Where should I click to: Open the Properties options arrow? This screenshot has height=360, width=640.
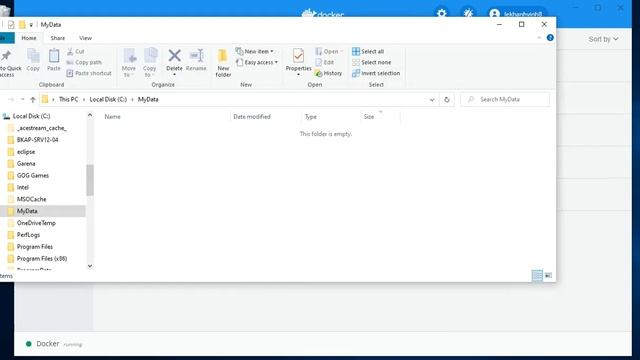pos(298,75)
